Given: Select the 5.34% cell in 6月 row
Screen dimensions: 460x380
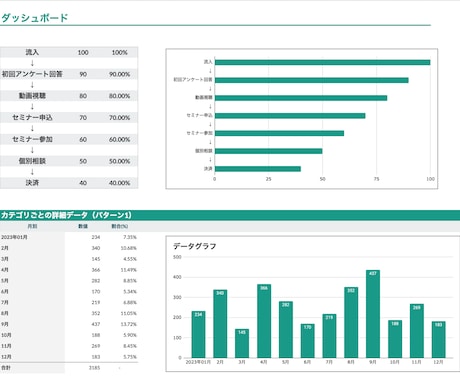Looking at the screenshot, I should click(130, 291).
